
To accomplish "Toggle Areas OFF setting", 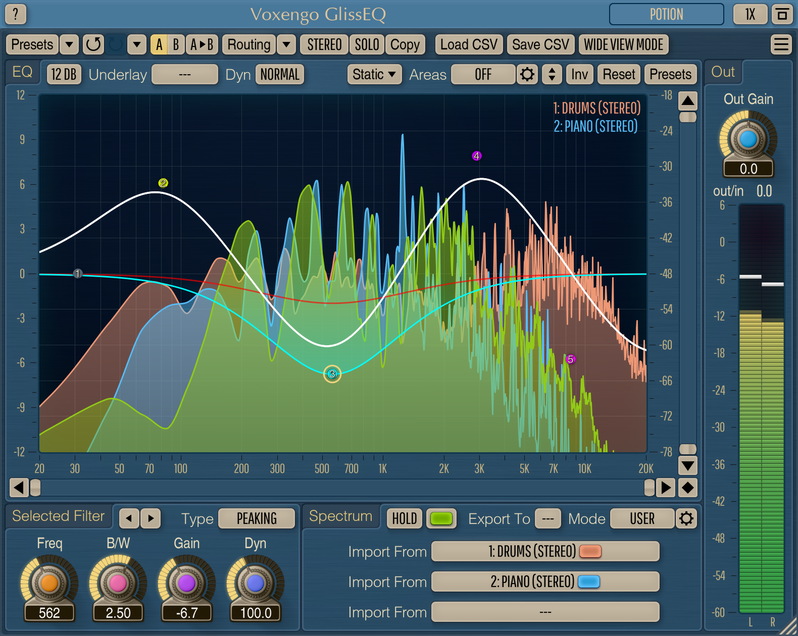I will point(482,74).
